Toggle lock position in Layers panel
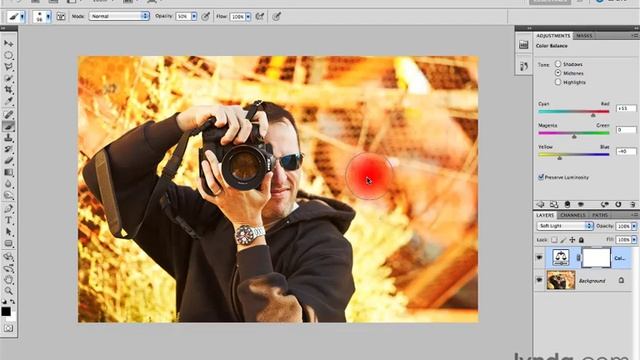Image resolution: width=640 pixels, height=360 pixels. pyautogui.click(x=572, y=240)
